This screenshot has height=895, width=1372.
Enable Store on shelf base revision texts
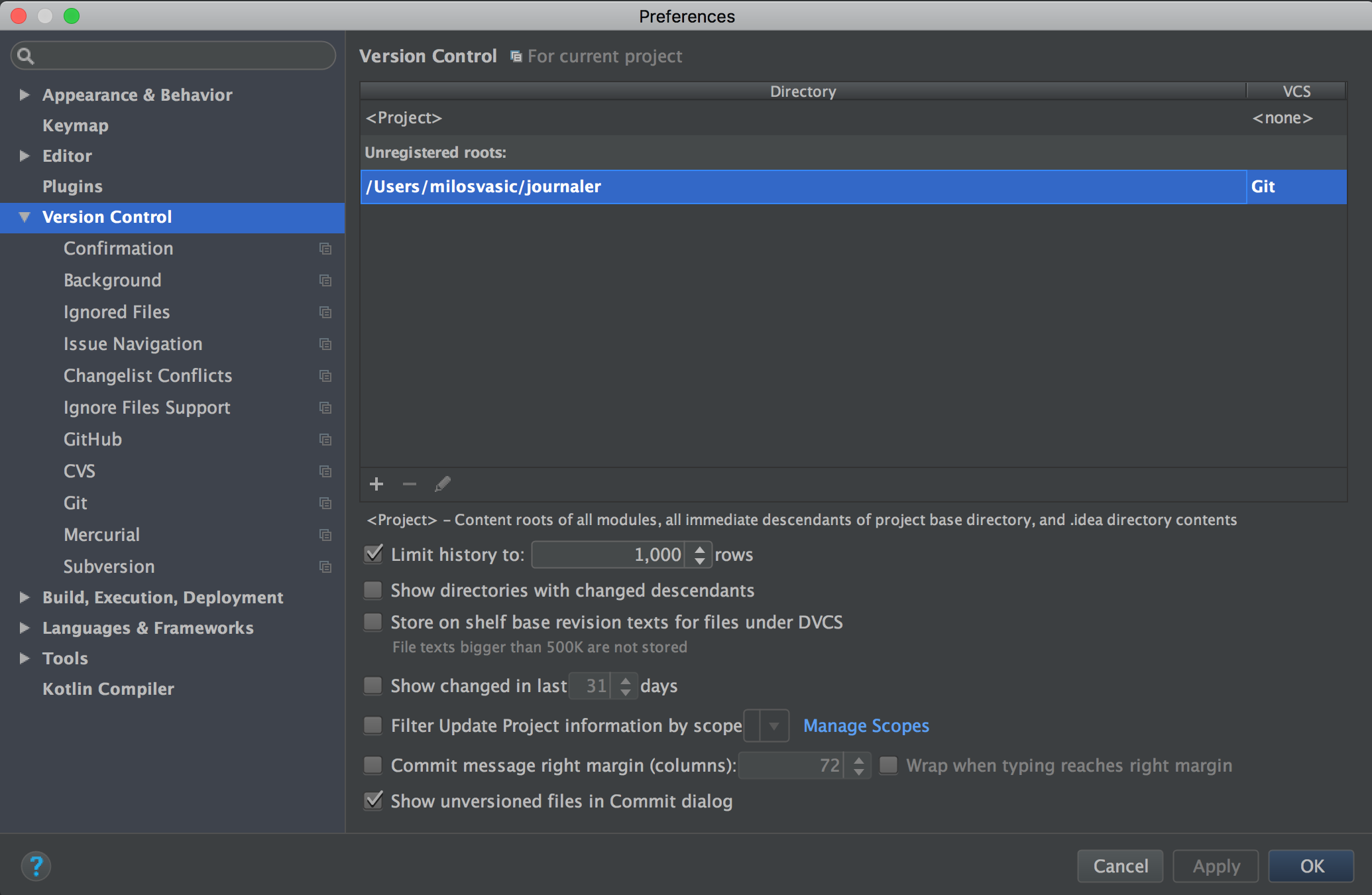point(373,622)
